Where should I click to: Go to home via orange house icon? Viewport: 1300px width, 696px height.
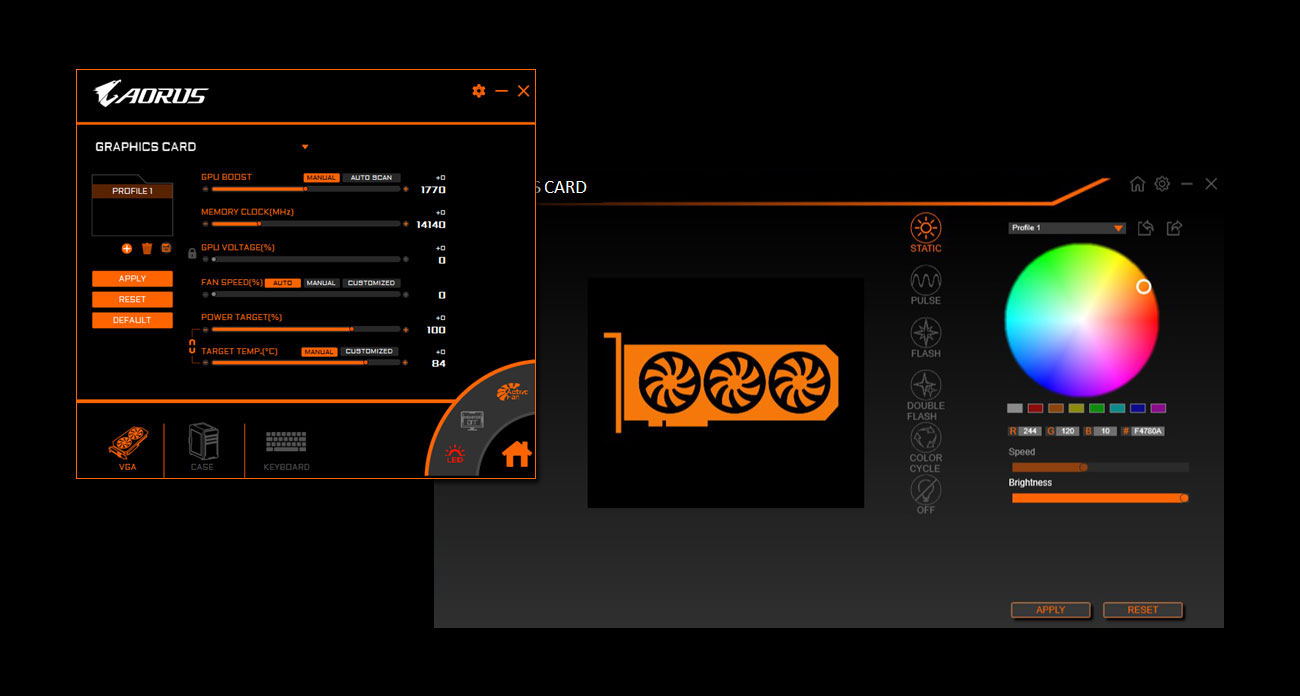[516, 453]
